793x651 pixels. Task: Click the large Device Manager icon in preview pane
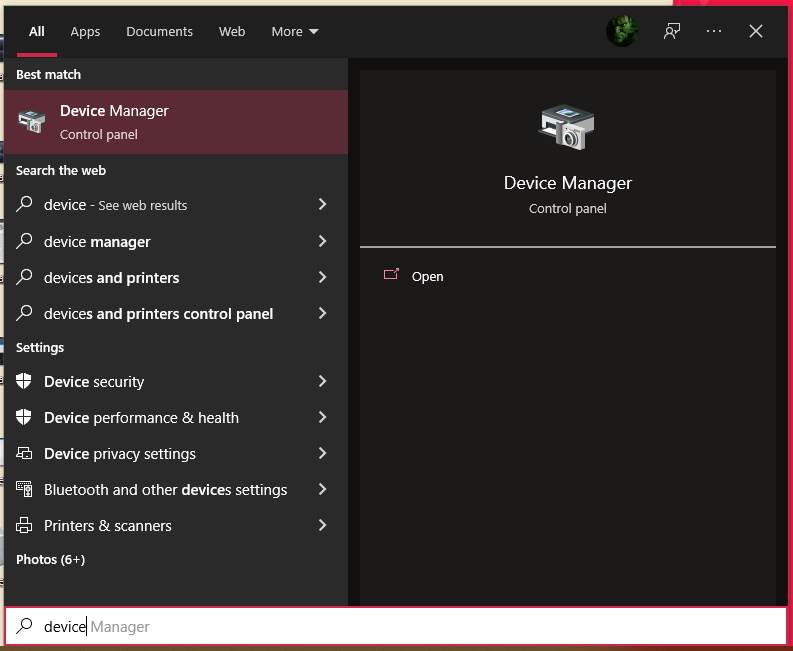[x=566, y=127]
